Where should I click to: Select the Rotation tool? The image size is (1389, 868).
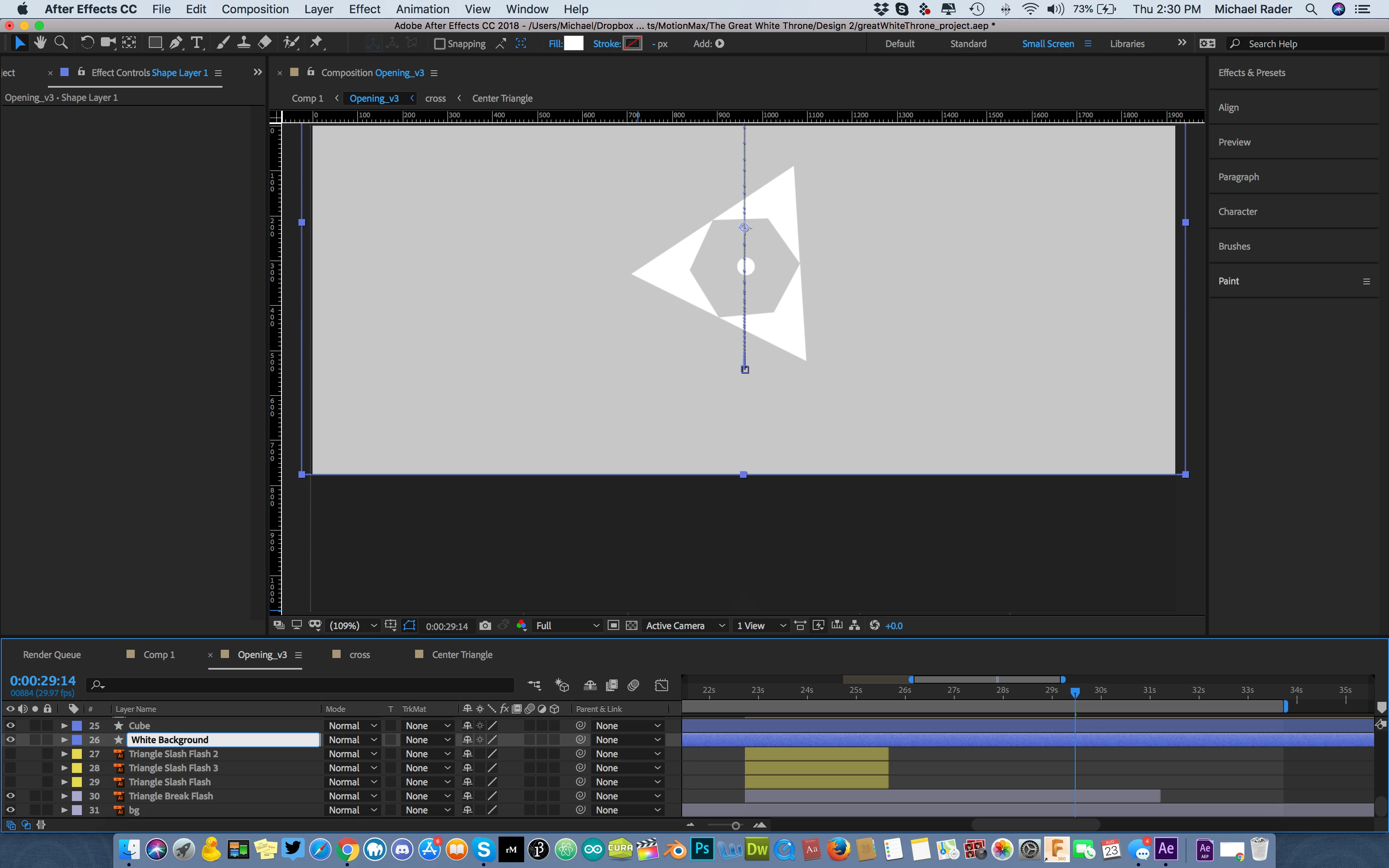point(87,43)
